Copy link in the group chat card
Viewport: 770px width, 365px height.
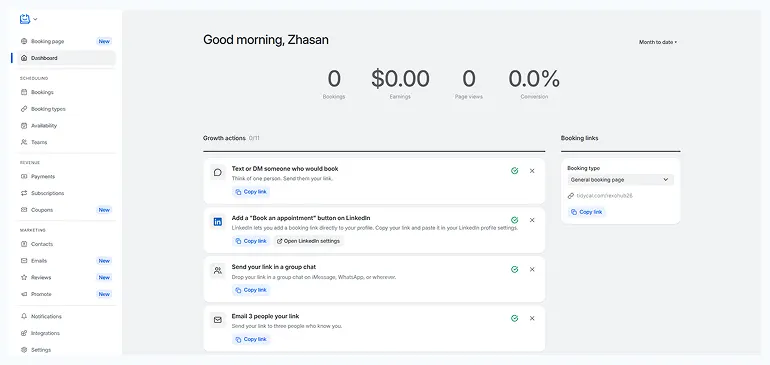pos(251,290)
